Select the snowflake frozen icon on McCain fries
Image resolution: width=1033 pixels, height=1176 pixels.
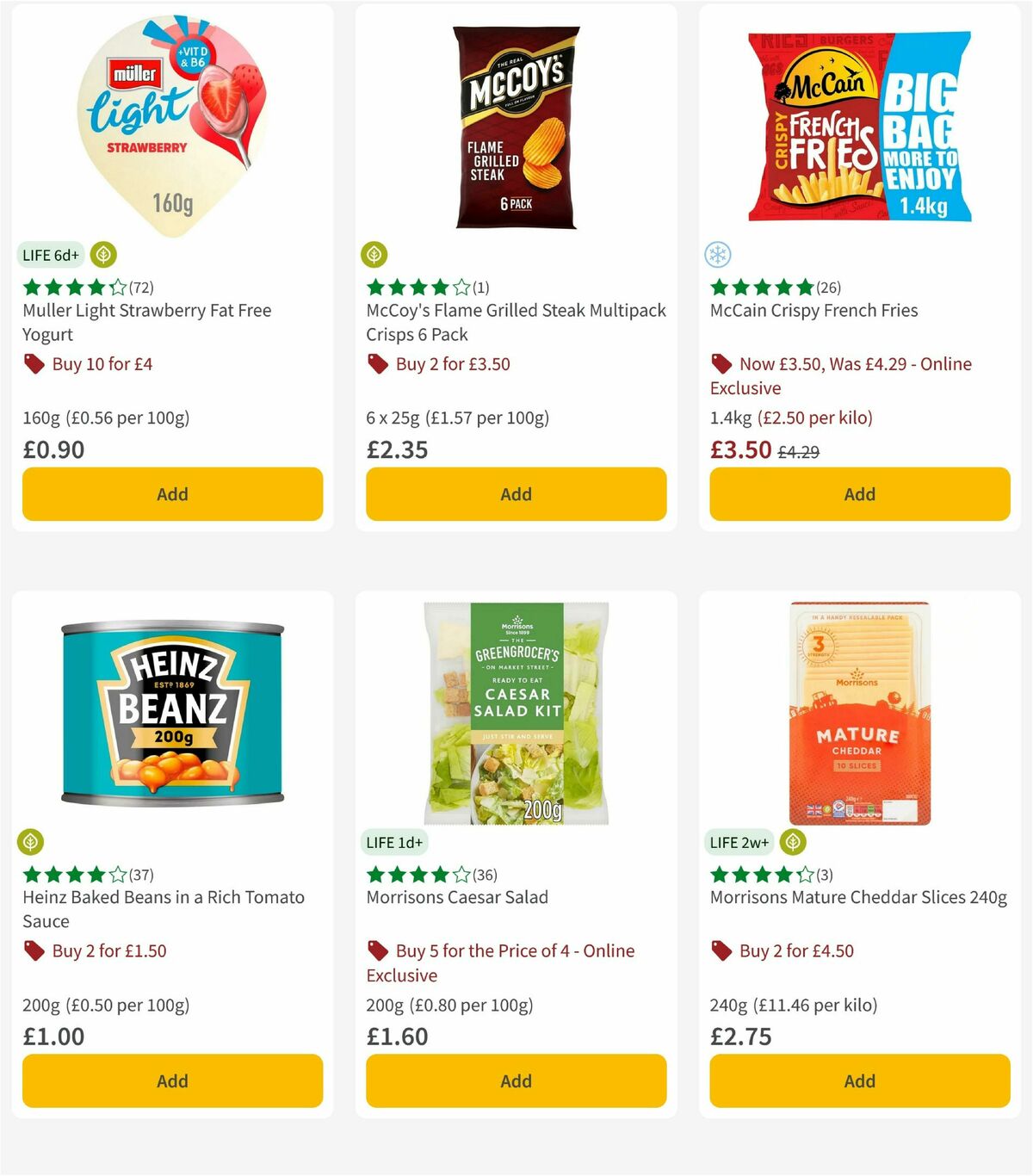pos(717,255)
